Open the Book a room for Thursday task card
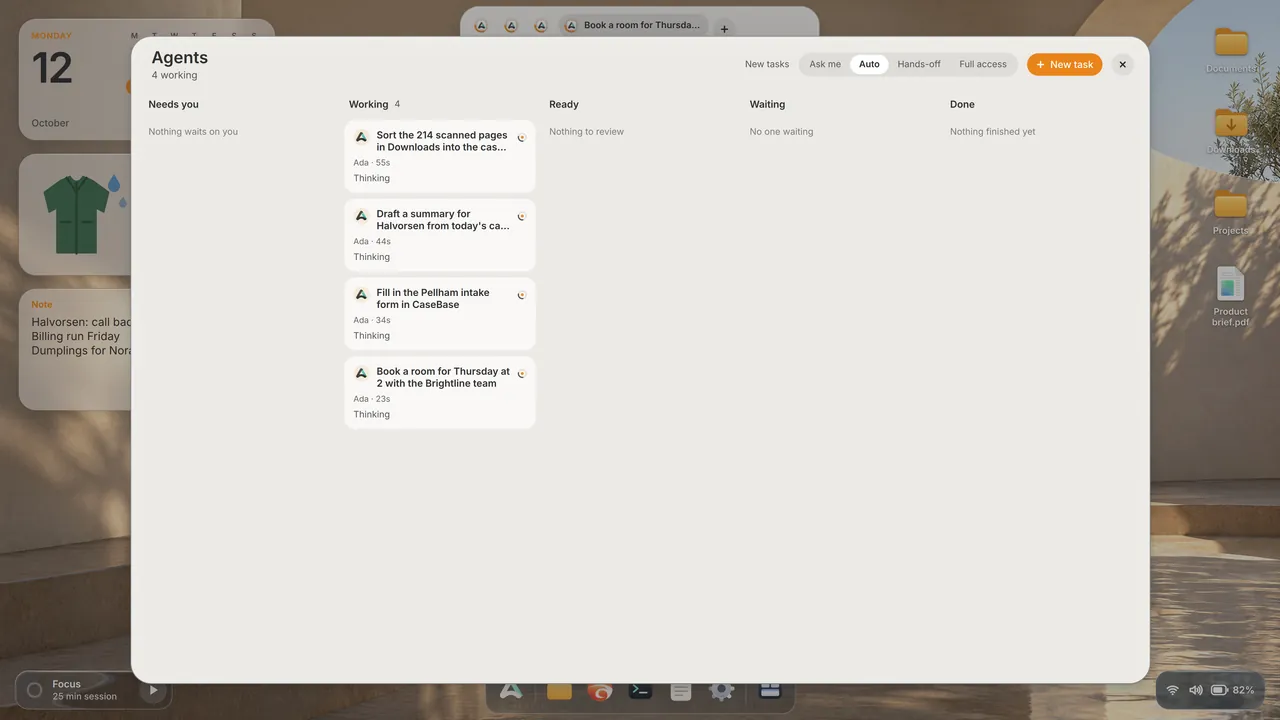1280x720 pixels. [x=440, y=393]
